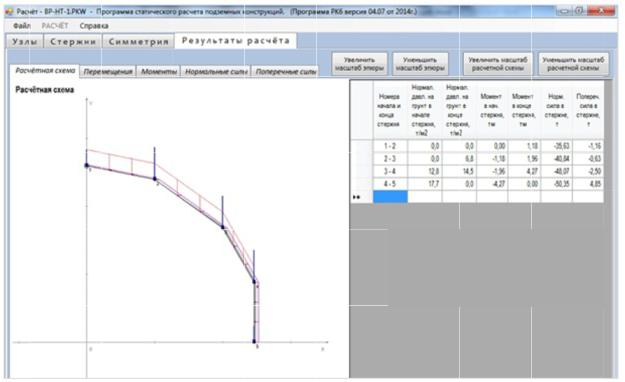This screenshot has width=625, height=382.
Task: Open the РАСЧЁТ menu
Action: [x=55, y=26]
